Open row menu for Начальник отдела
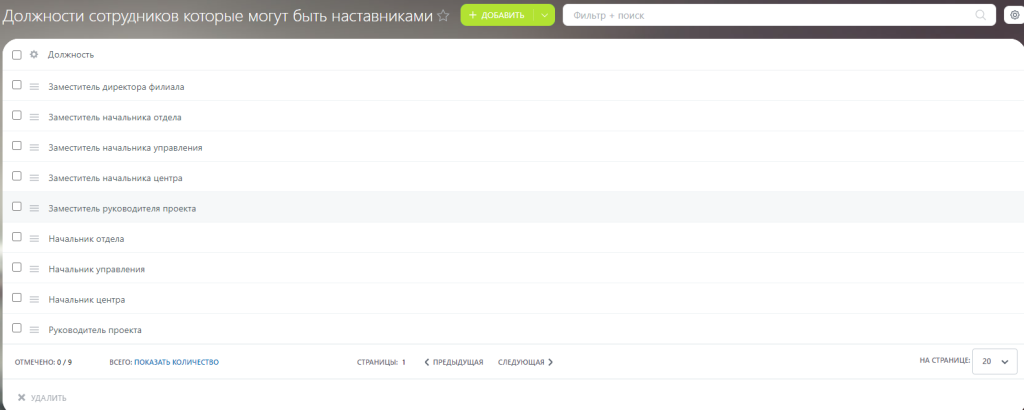1024x410 pixels. 34,239
